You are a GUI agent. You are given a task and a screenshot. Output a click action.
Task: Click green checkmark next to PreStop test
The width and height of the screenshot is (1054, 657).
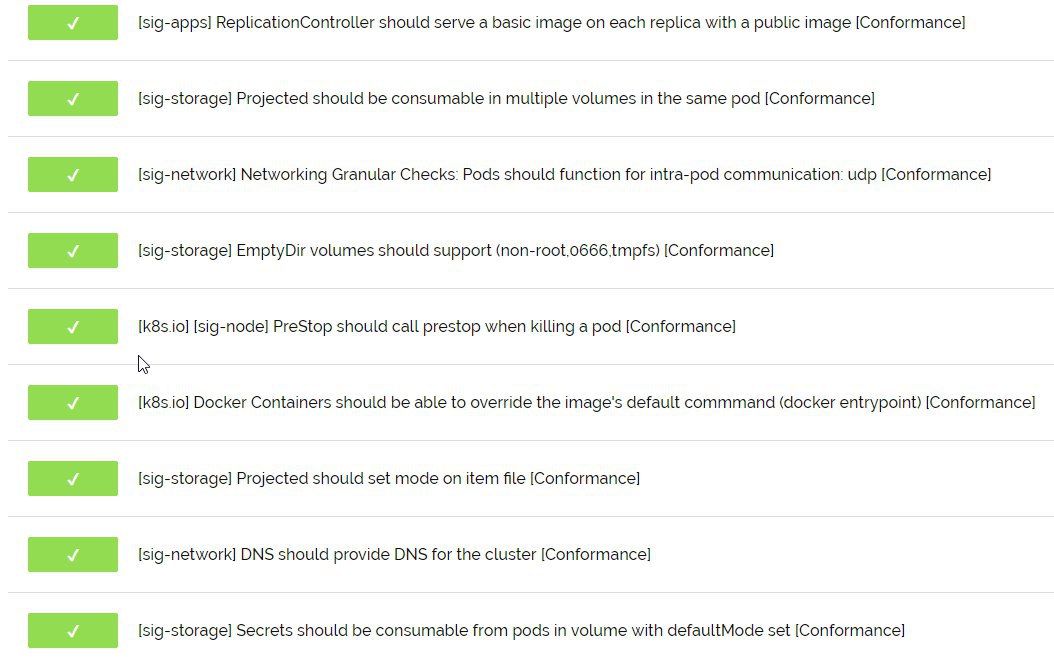[73, 327]
